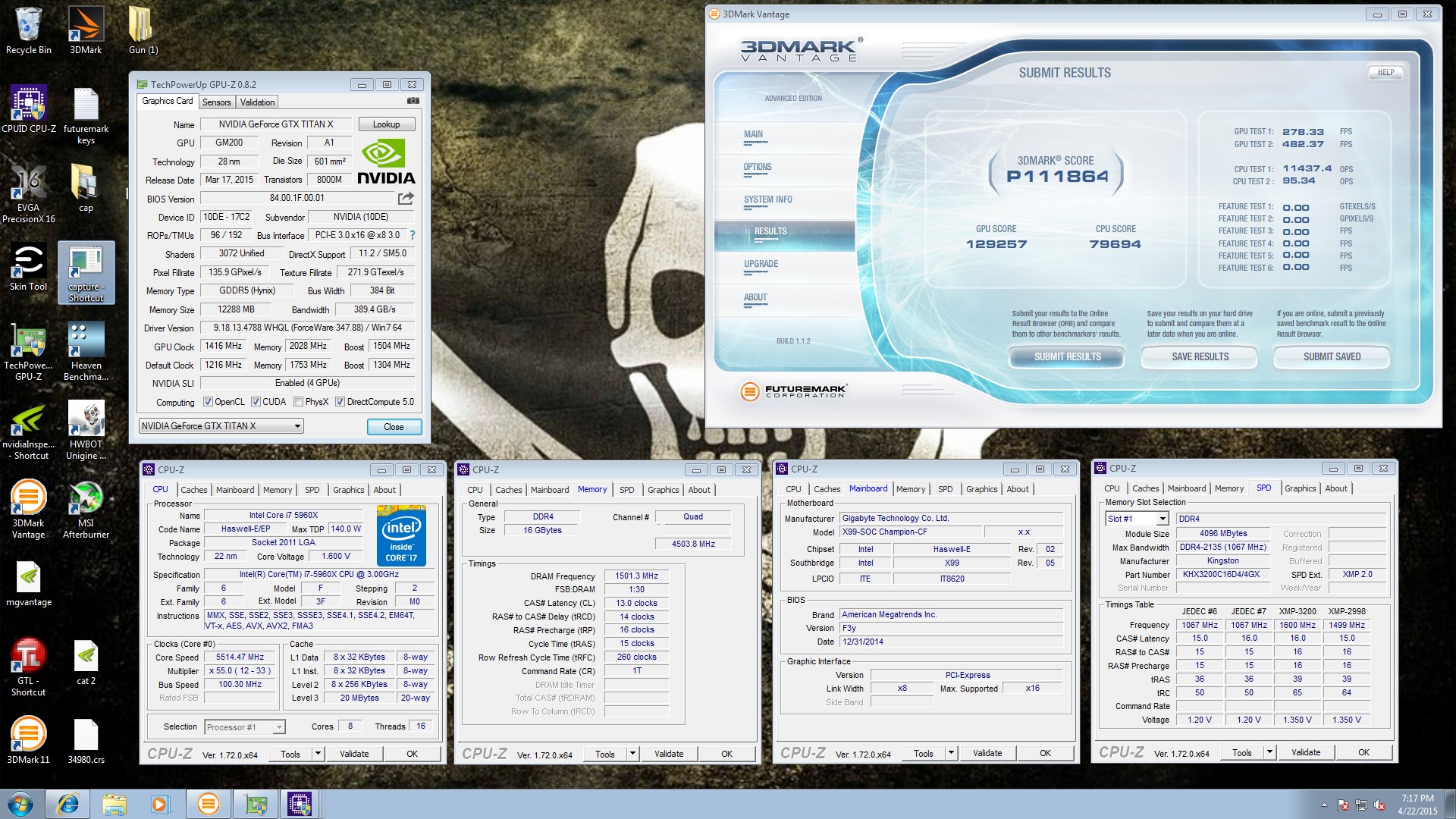Switch to Sensors tab in GPU-Z
The height and width of the screenshot is (819, 1456).
(216, 102)
